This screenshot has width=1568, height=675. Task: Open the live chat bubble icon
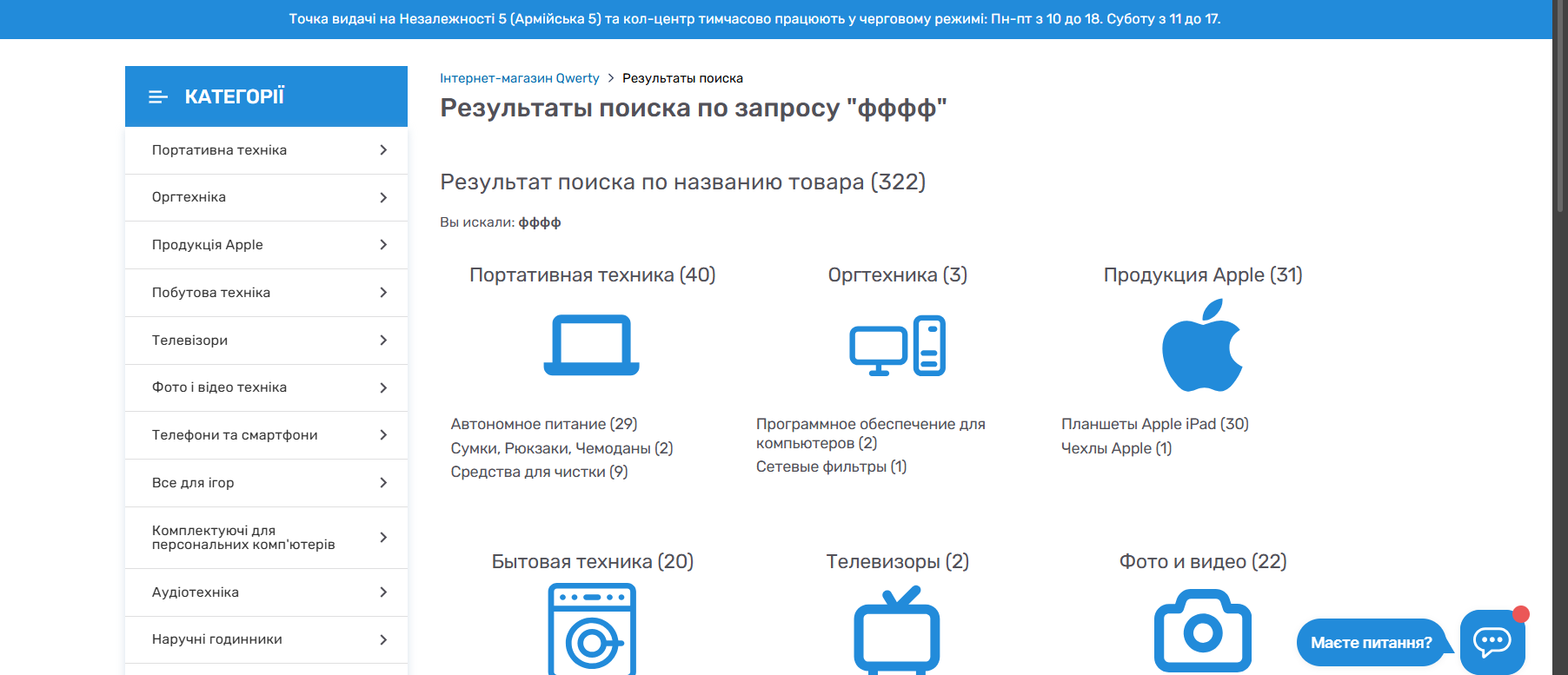(x=1492, y=642)
